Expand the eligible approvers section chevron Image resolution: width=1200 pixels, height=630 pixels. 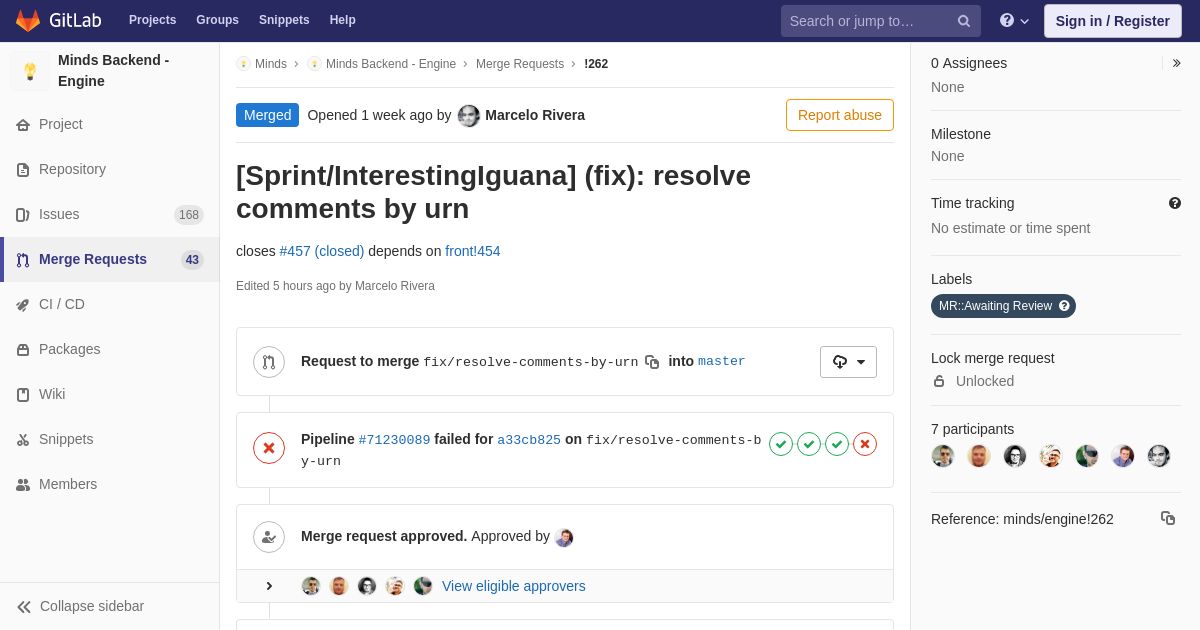coord(268,586)
